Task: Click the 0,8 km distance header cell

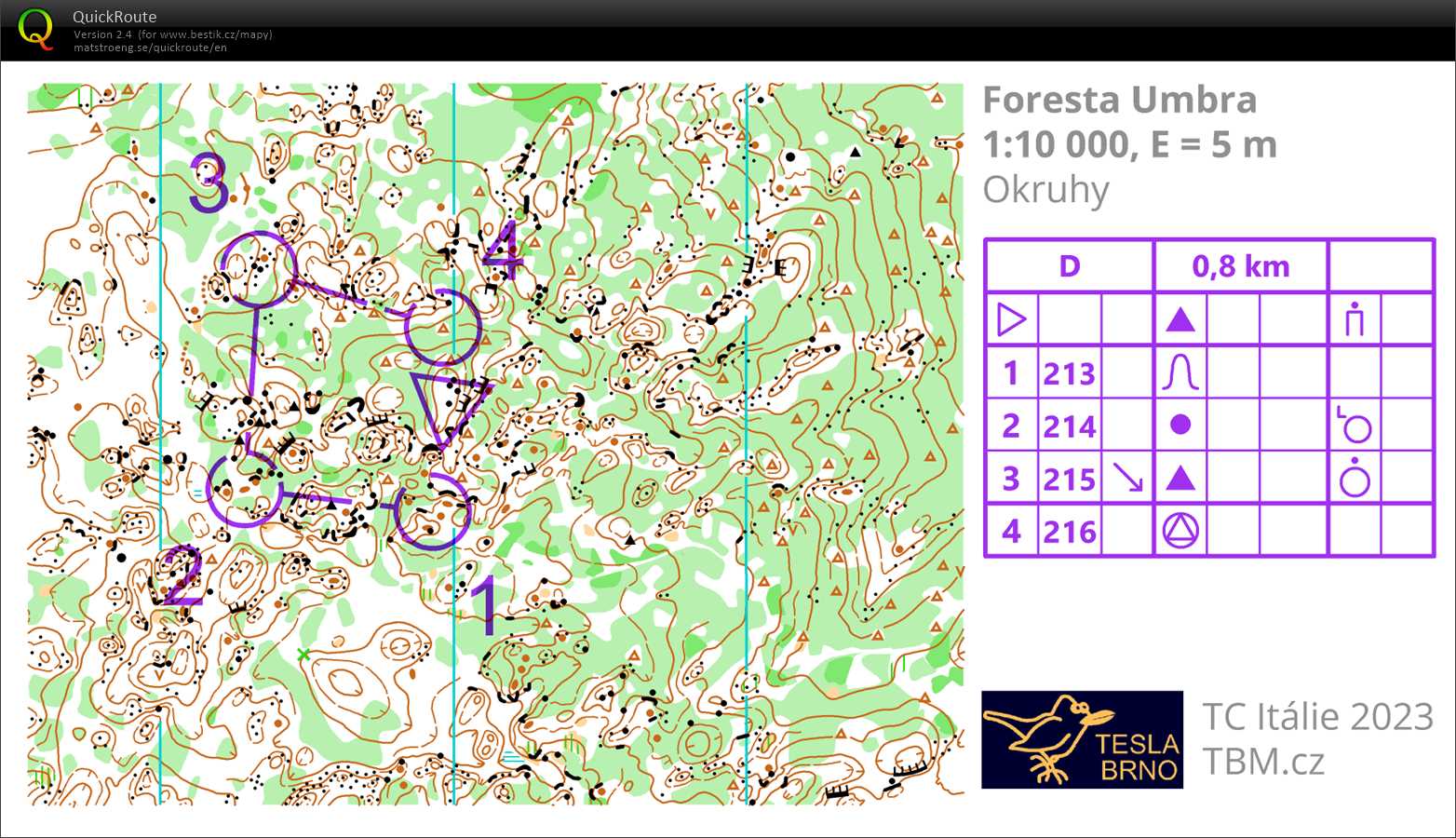Action: [1241, 266]
